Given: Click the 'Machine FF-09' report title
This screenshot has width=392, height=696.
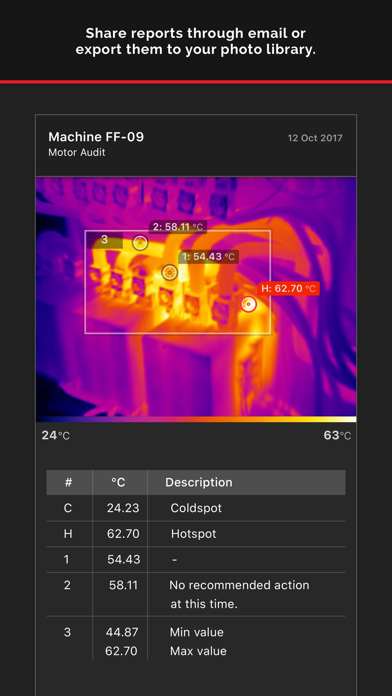Looking at the screenshot, I should pyautogui.click(x=96, y=137).
